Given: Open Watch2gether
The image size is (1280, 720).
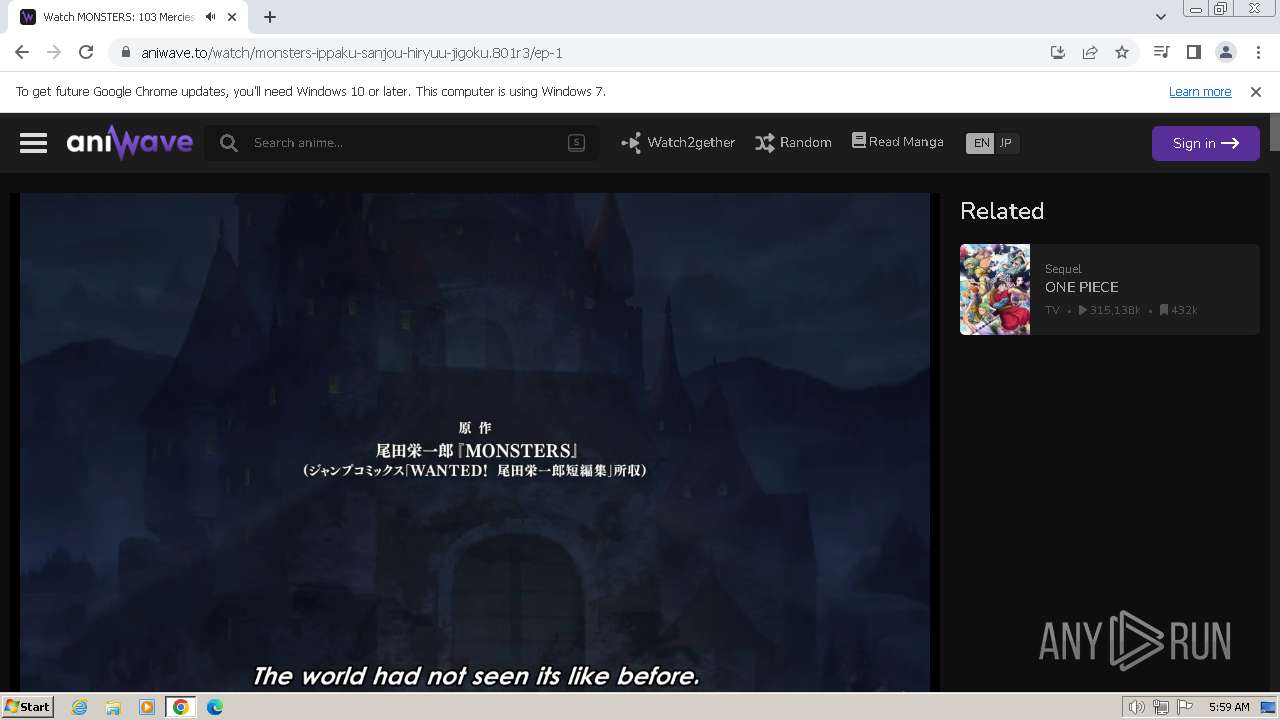Looking at the screenshot, I should click(678, 143).
